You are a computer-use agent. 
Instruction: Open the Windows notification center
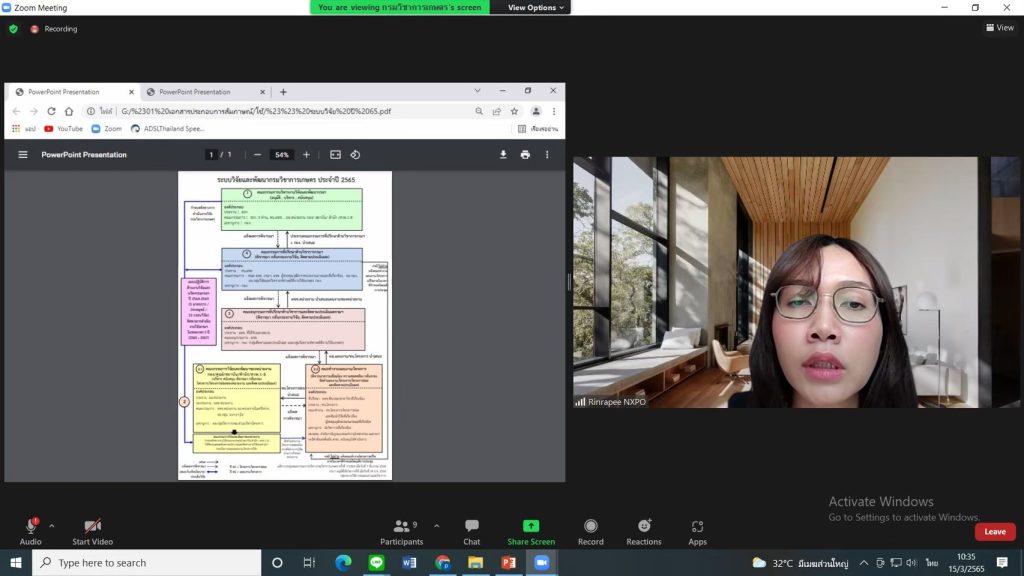(1002, 562)
